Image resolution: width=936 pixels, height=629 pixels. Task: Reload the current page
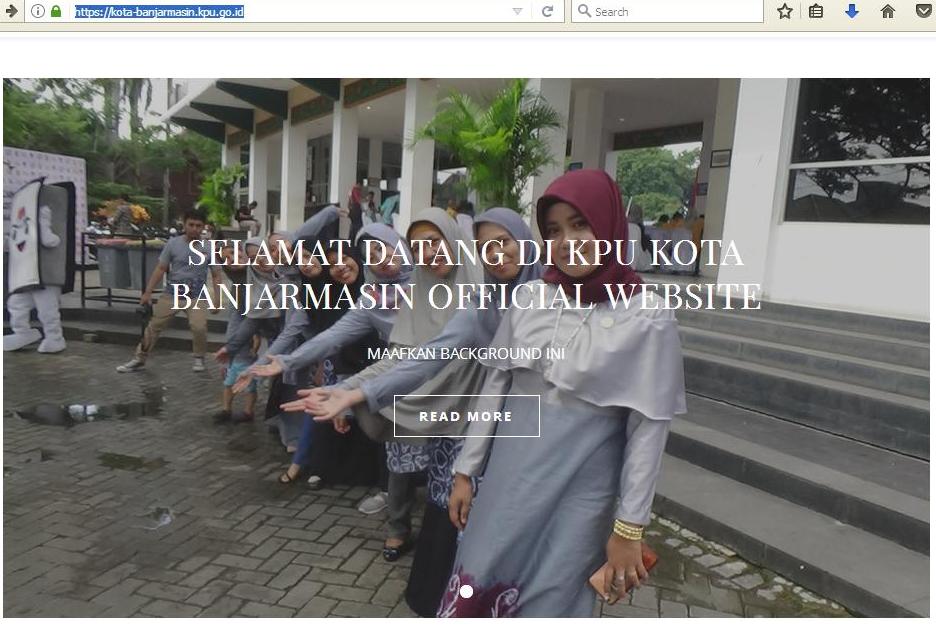547,11
